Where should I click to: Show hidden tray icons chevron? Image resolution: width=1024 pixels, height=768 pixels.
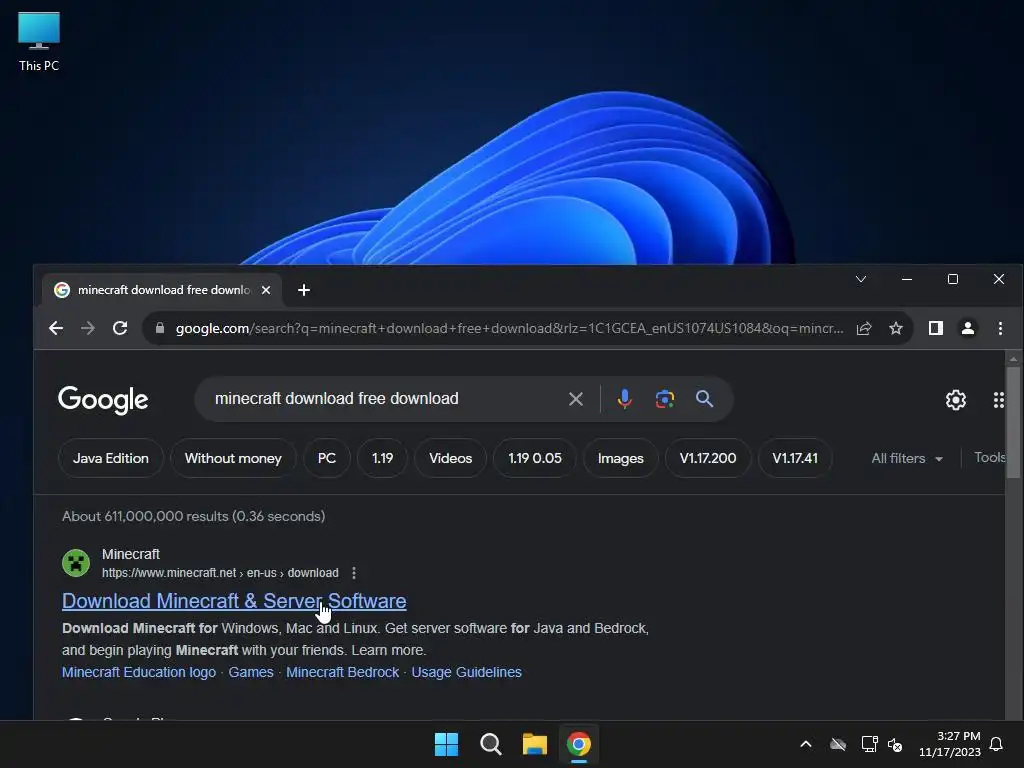pyautogui.click(x=806, y=744)
